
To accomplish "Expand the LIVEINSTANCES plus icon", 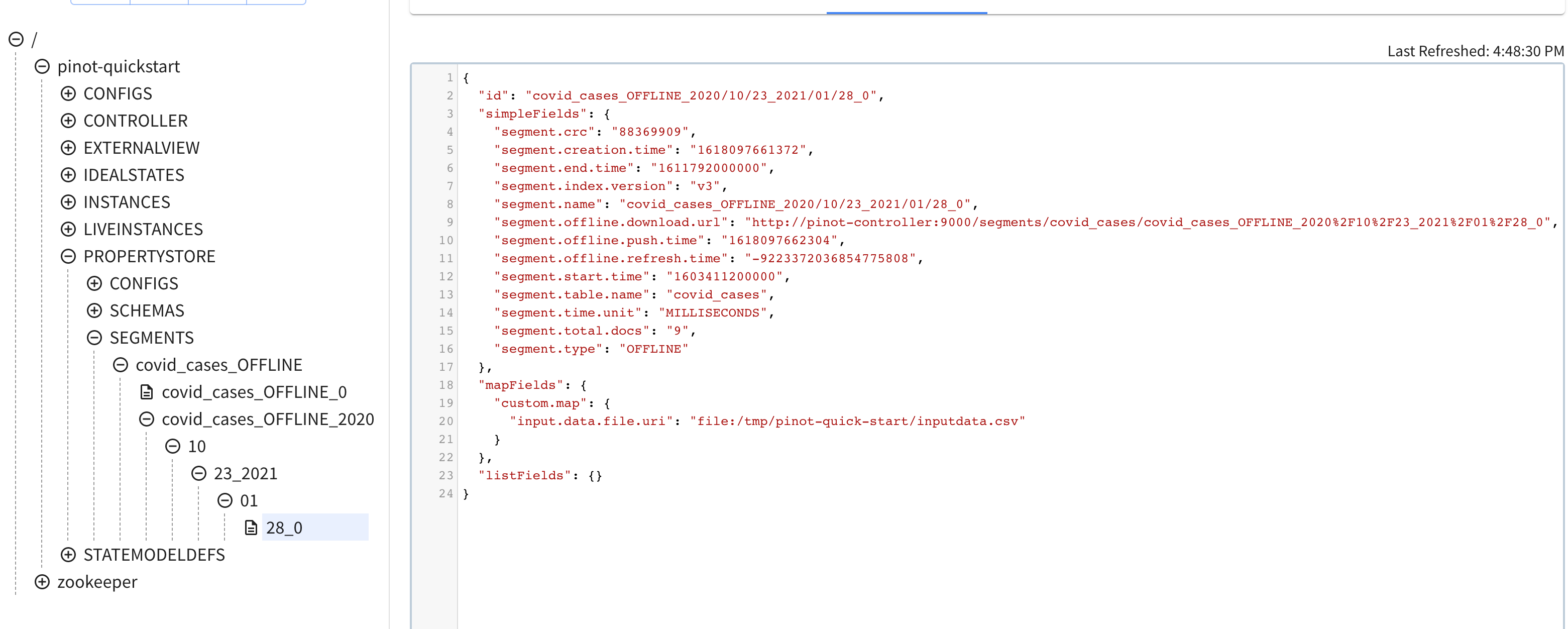I will [x=68, y=229].
